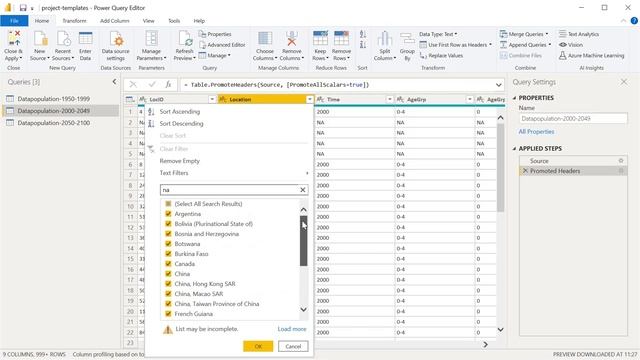Image resolution: width=640 pixels, height=360 pixels.
Task: Click the filter search input field
Action: (x=230, y=190)
